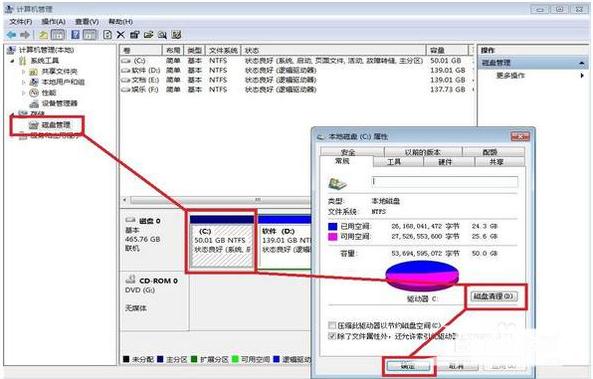Select the 软件 (D:) partition block in disk map
The width and height of the screenshot is (593, 379).
[285, 241]
